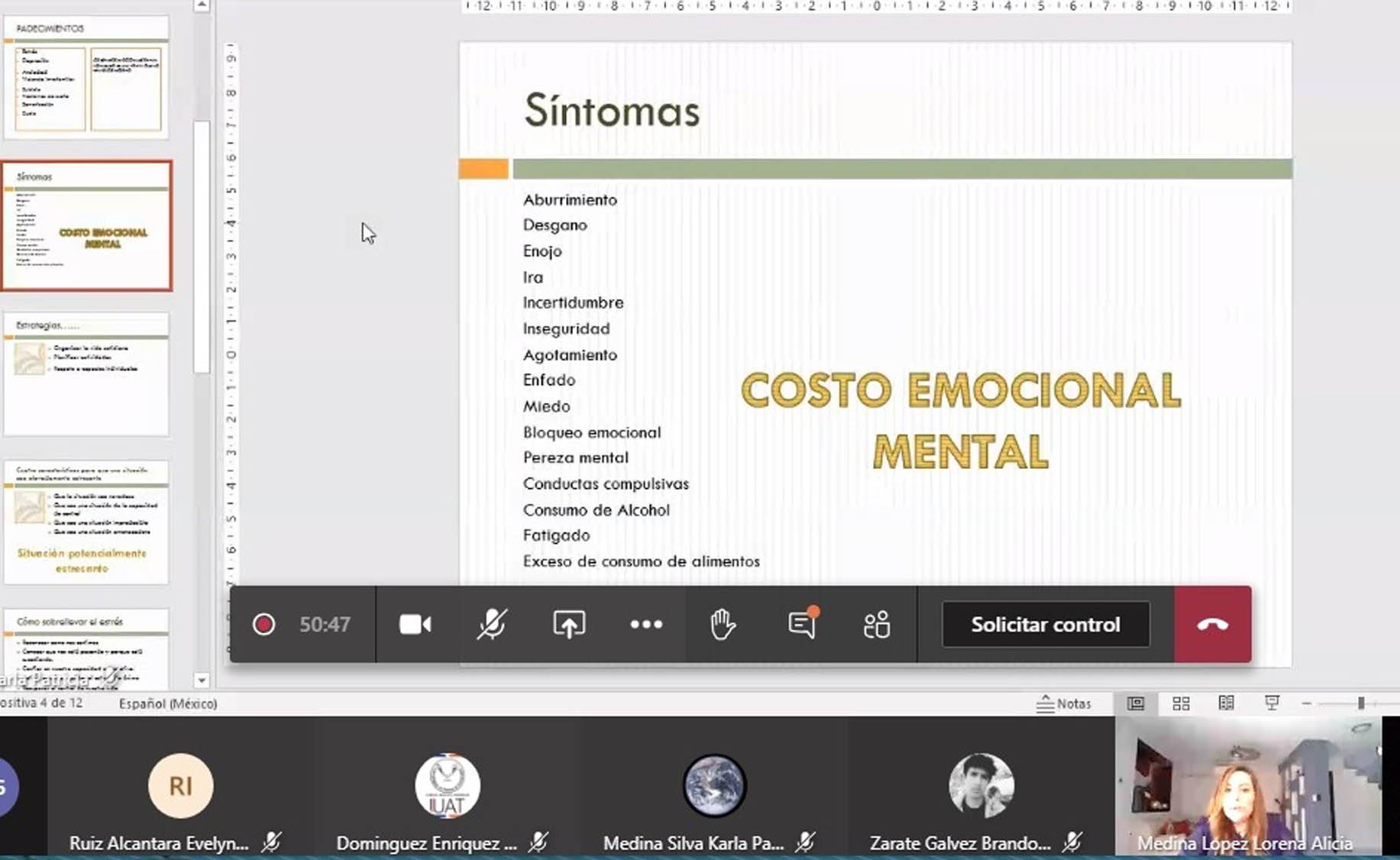1400x860 pixels.
Task: Open the share screen tray
Action: click(569, 624)
